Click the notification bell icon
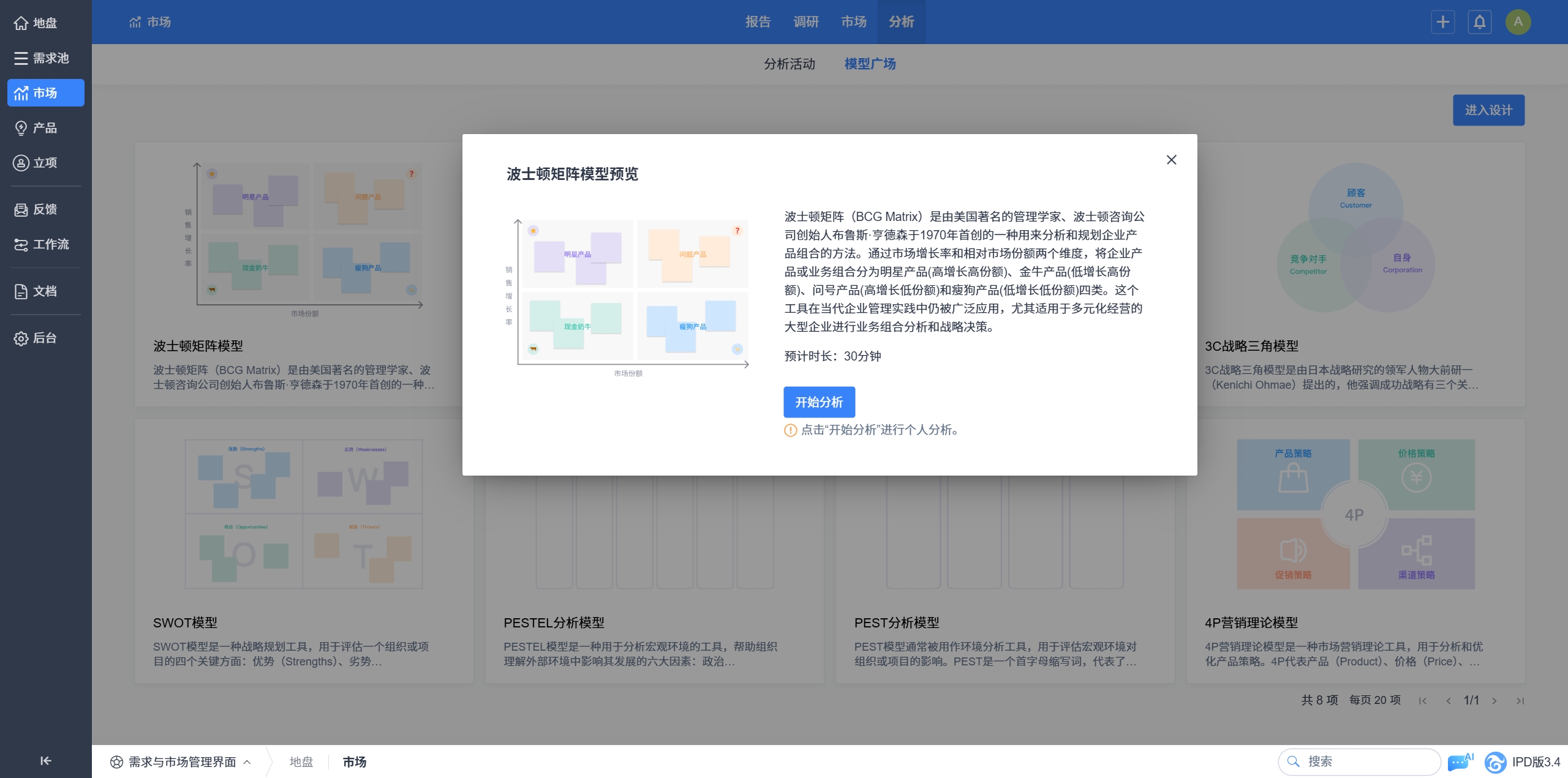Viewport: 1568px width, 778px height. coord(1479,22)
